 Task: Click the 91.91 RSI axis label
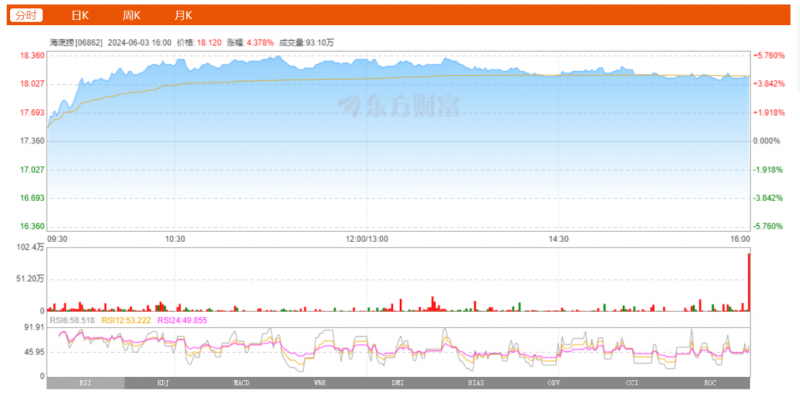(x=34, y=328)
